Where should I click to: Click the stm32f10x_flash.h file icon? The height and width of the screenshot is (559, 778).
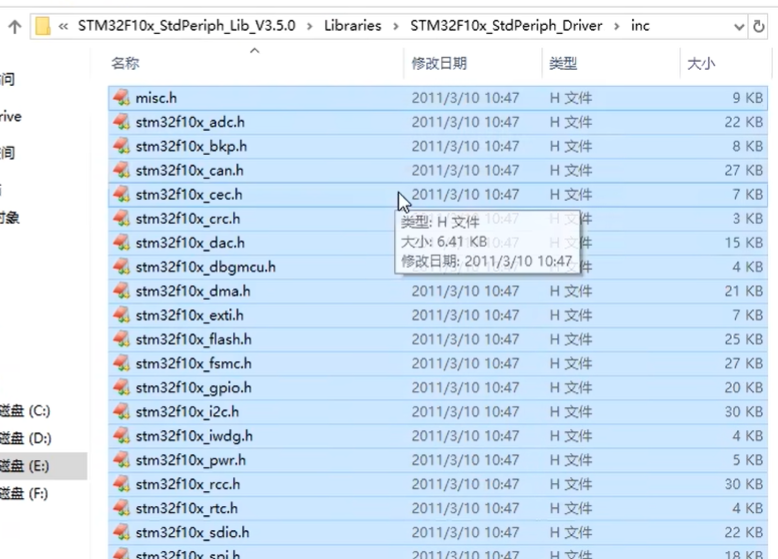tap(121, 339)
